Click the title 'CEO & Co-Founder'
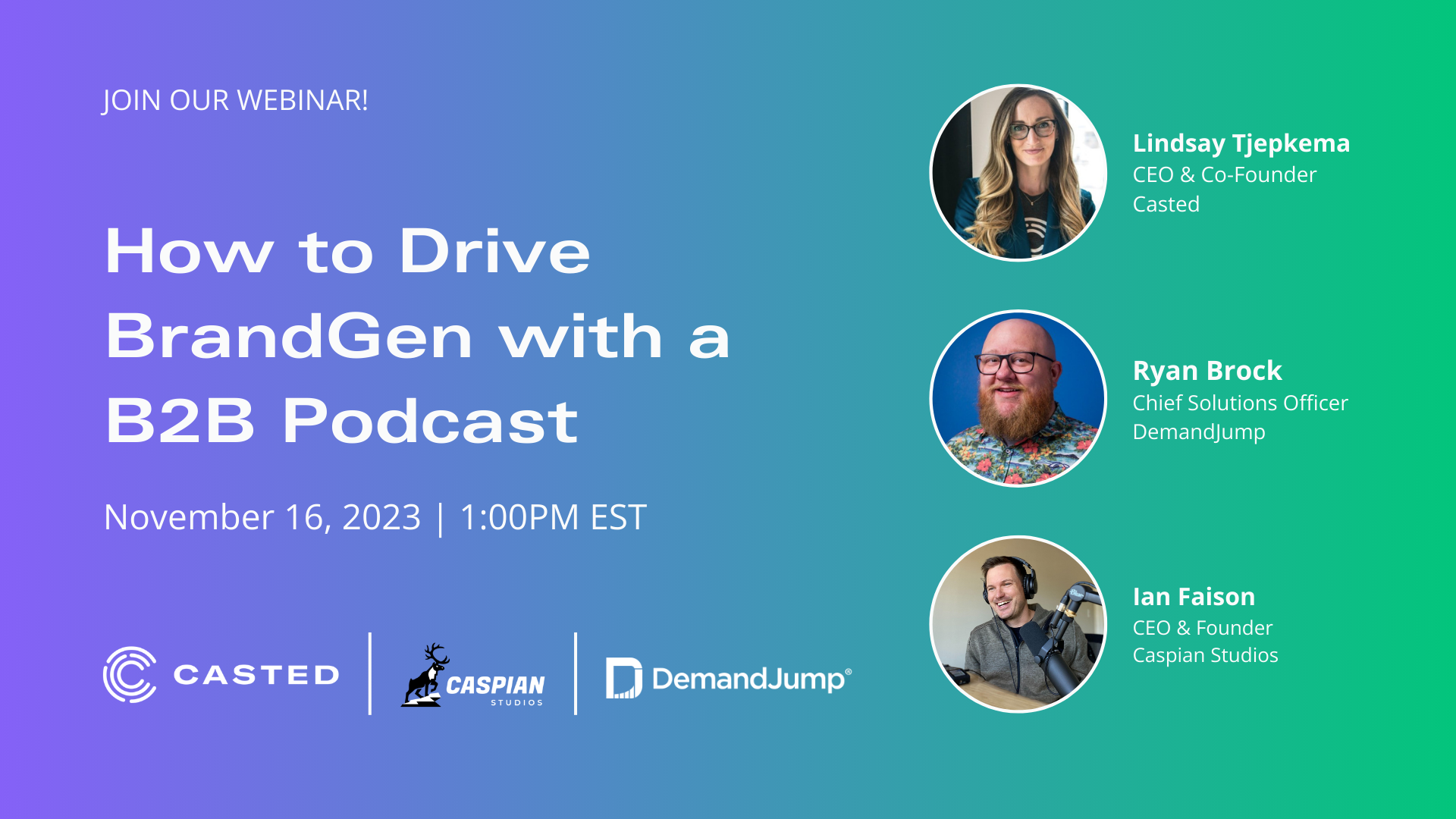Viewport: 1456px width, 819px height. pyautogui.click(x=1225, y=174)
